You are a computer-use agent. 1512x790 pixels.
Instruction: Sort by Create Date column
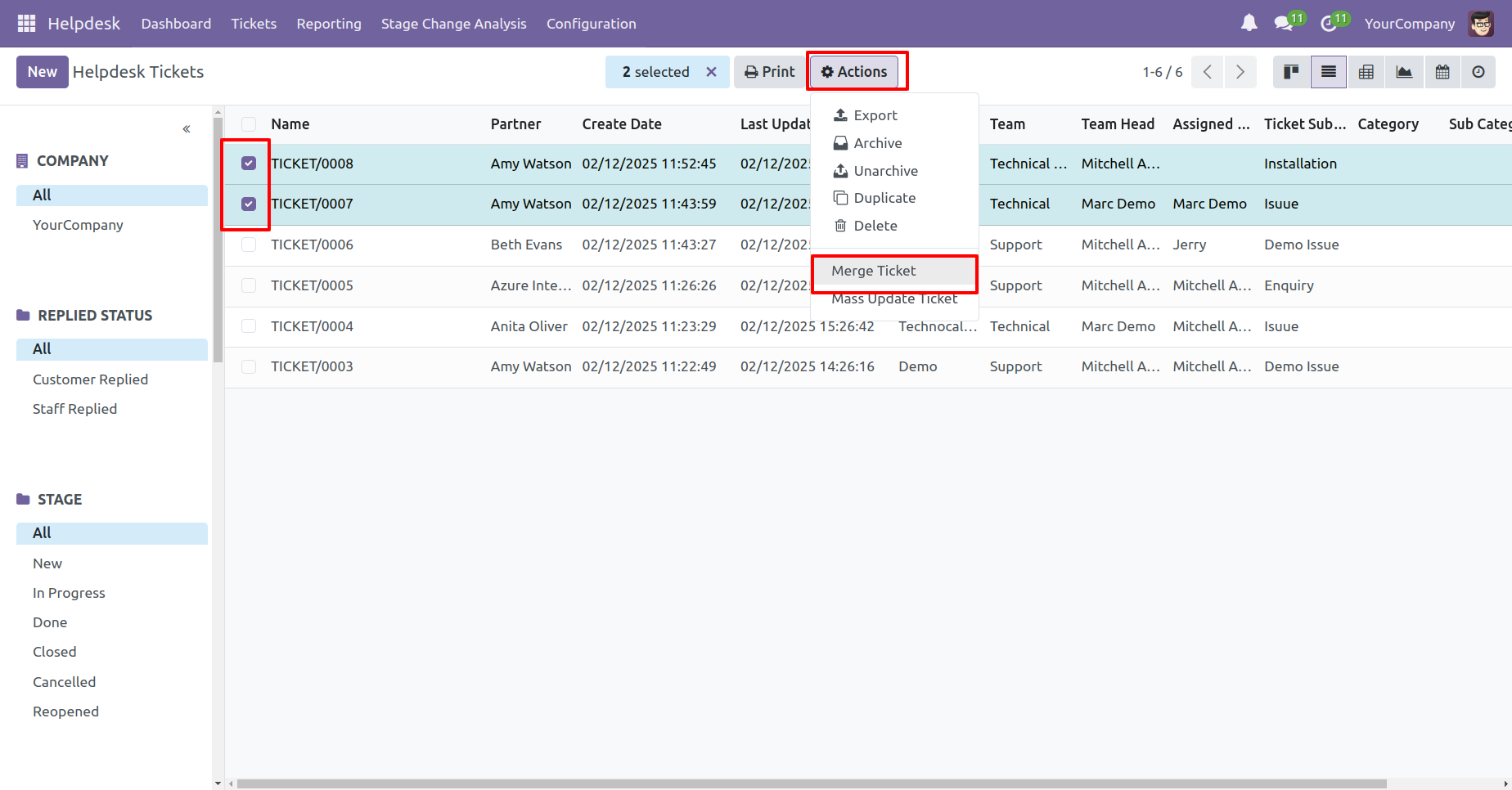622,124
